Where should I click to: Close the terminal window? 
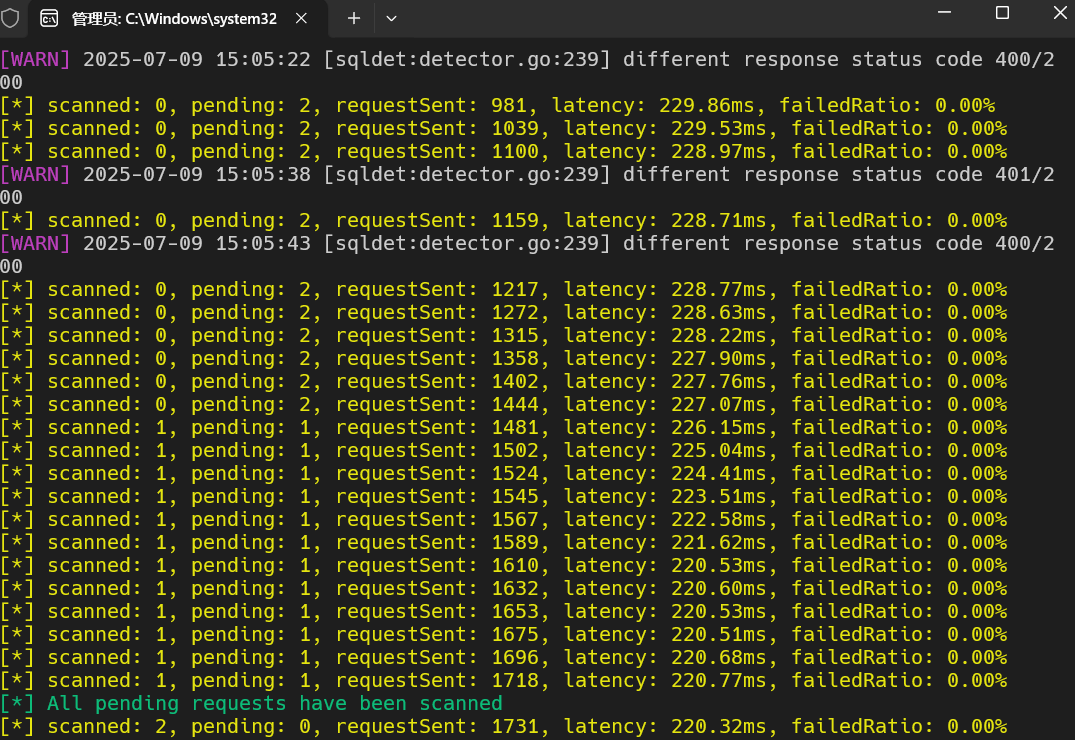[x=1060, y=12]
